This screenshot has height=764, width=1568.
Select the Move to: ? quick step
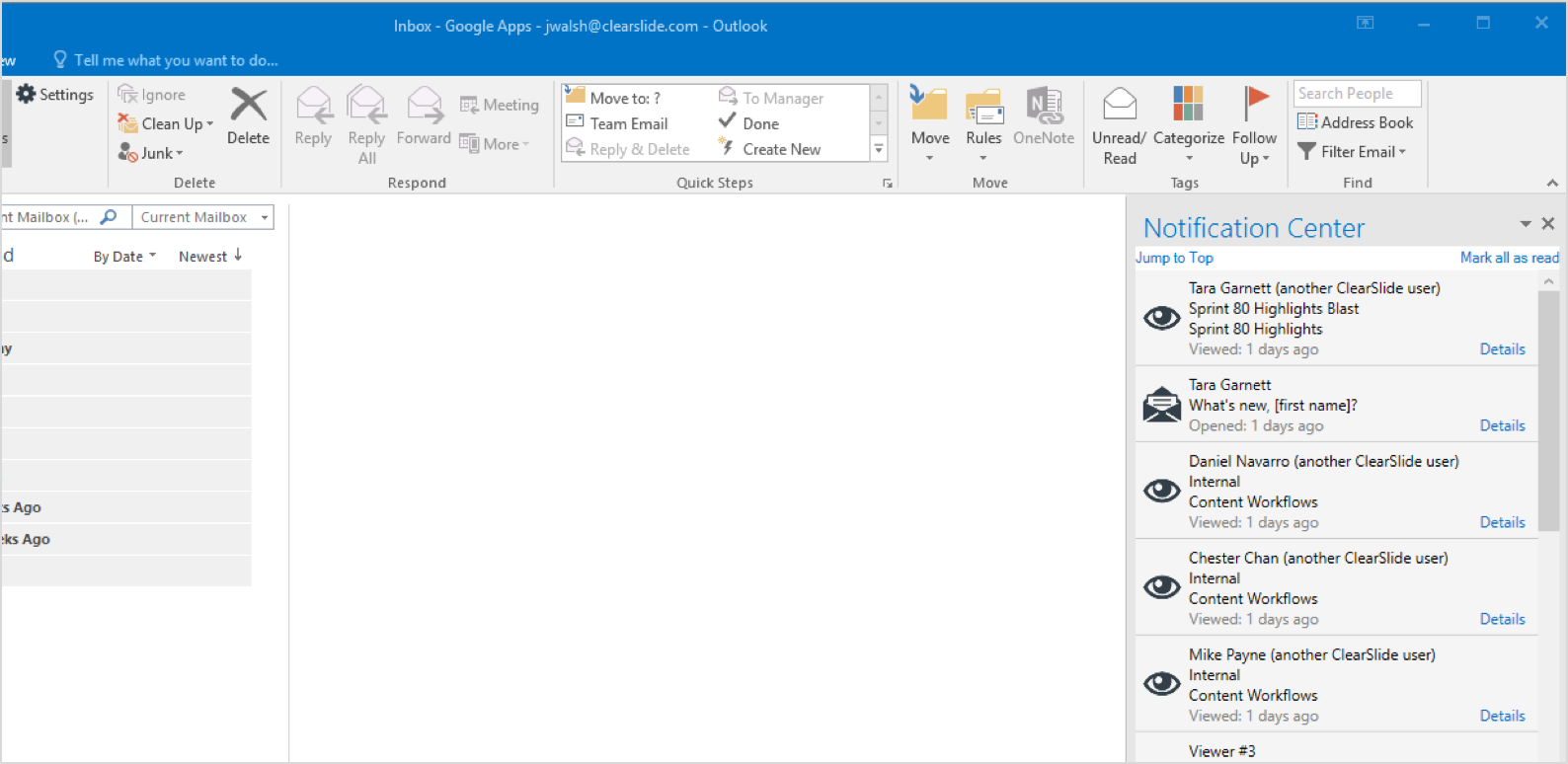click(x=613, y=97)
